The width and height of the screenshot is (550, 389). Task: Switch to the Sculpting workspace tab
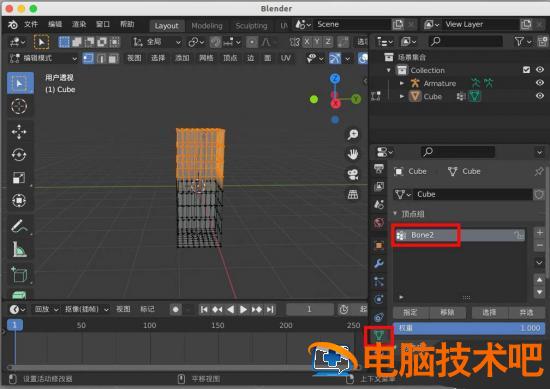pos(251,26)
